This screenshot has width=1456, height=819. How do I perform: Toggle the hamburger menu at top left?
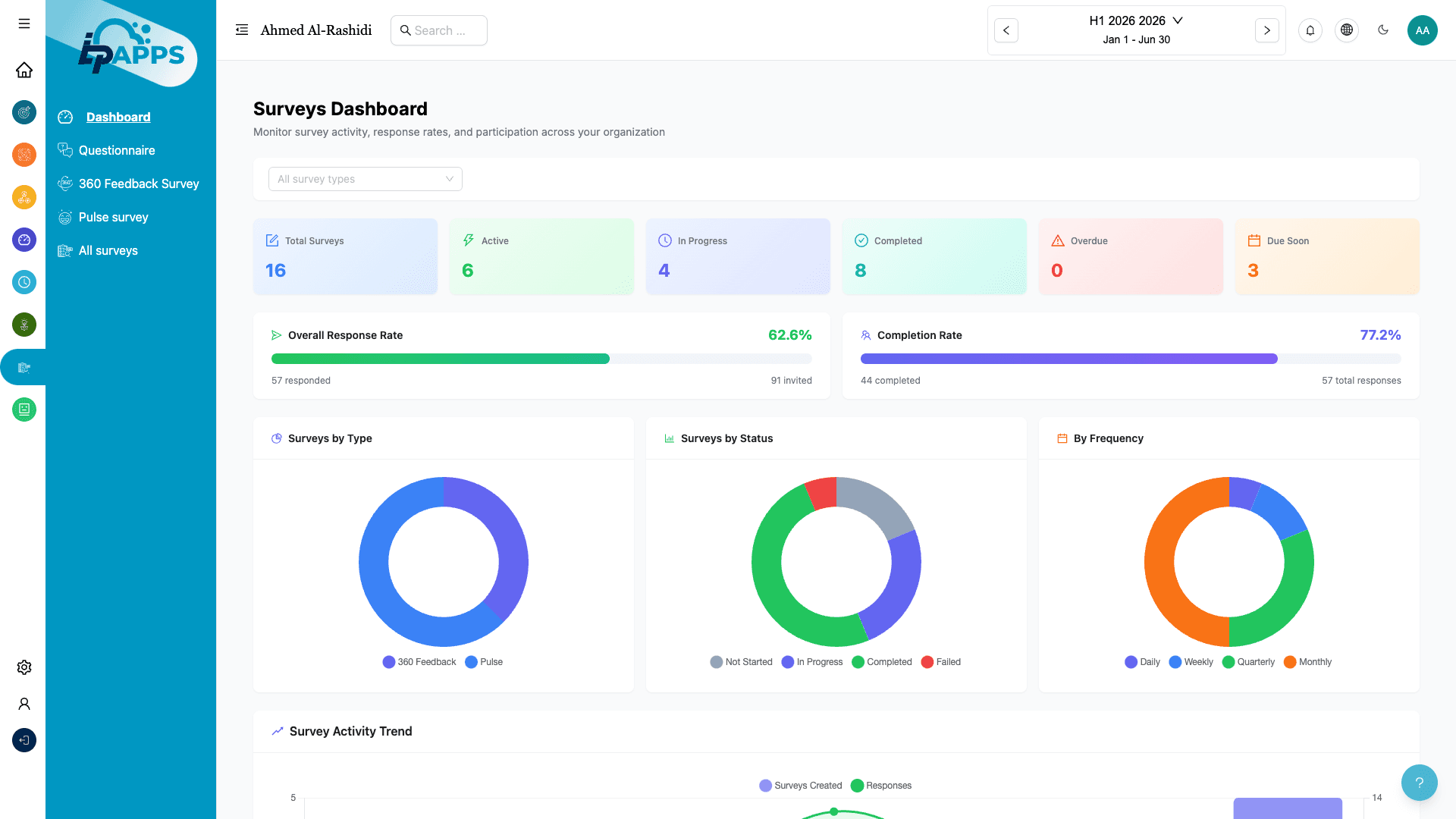(x=24, y=24)
